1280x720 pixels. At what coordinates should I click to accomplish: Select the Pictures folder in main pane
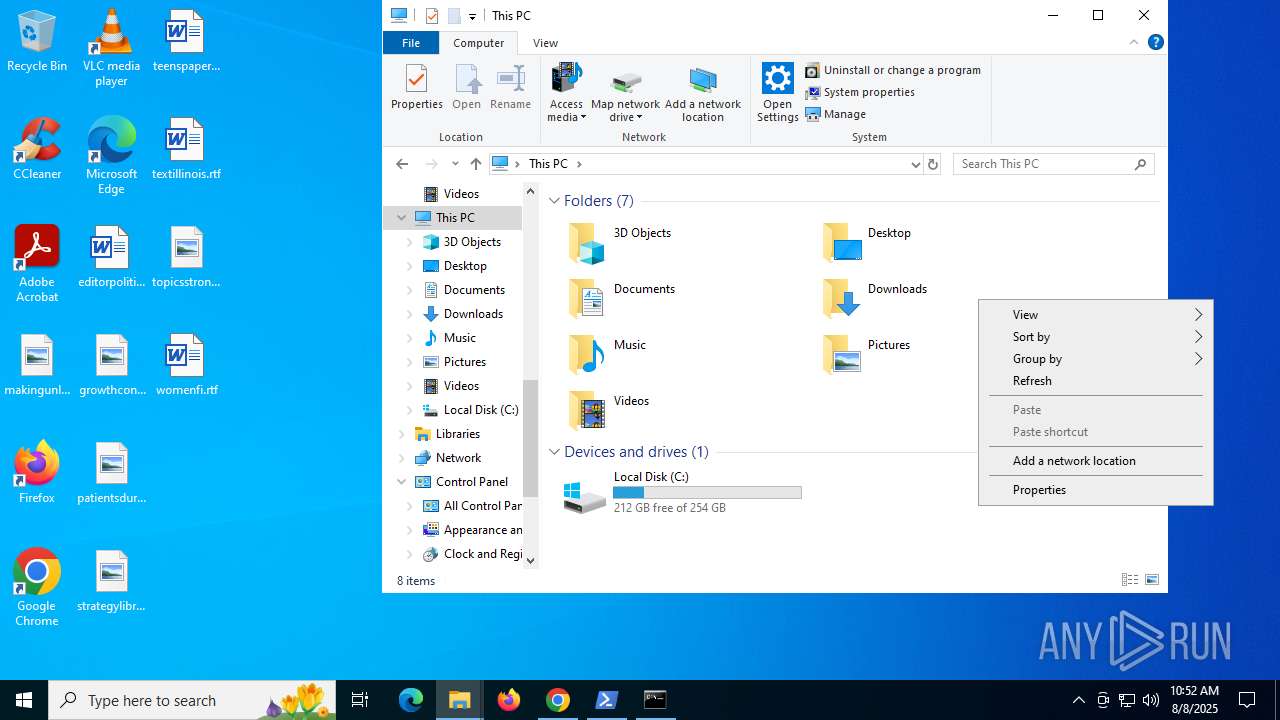pos(866,355)
